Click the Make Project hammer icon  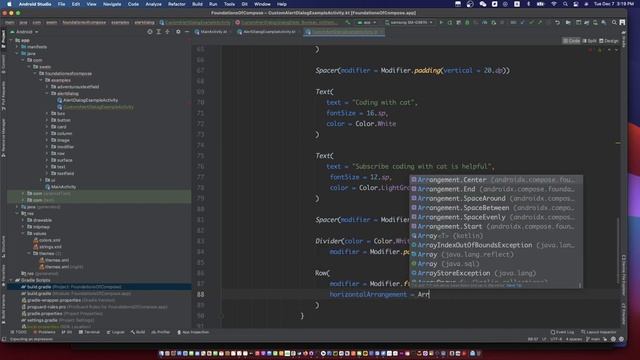[x=348, y=22]
